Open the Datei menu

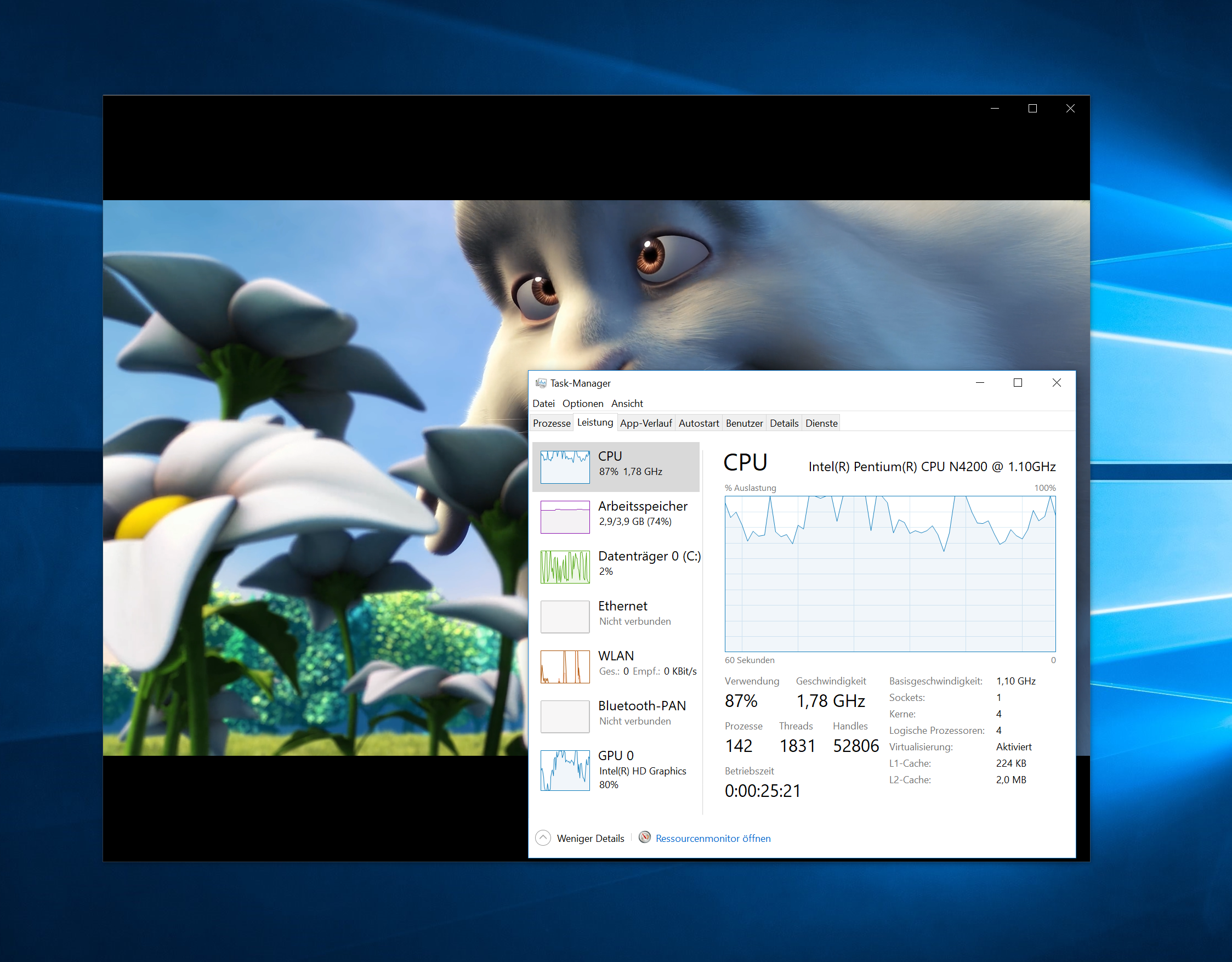pyautogui.click(x=543, y=404)
